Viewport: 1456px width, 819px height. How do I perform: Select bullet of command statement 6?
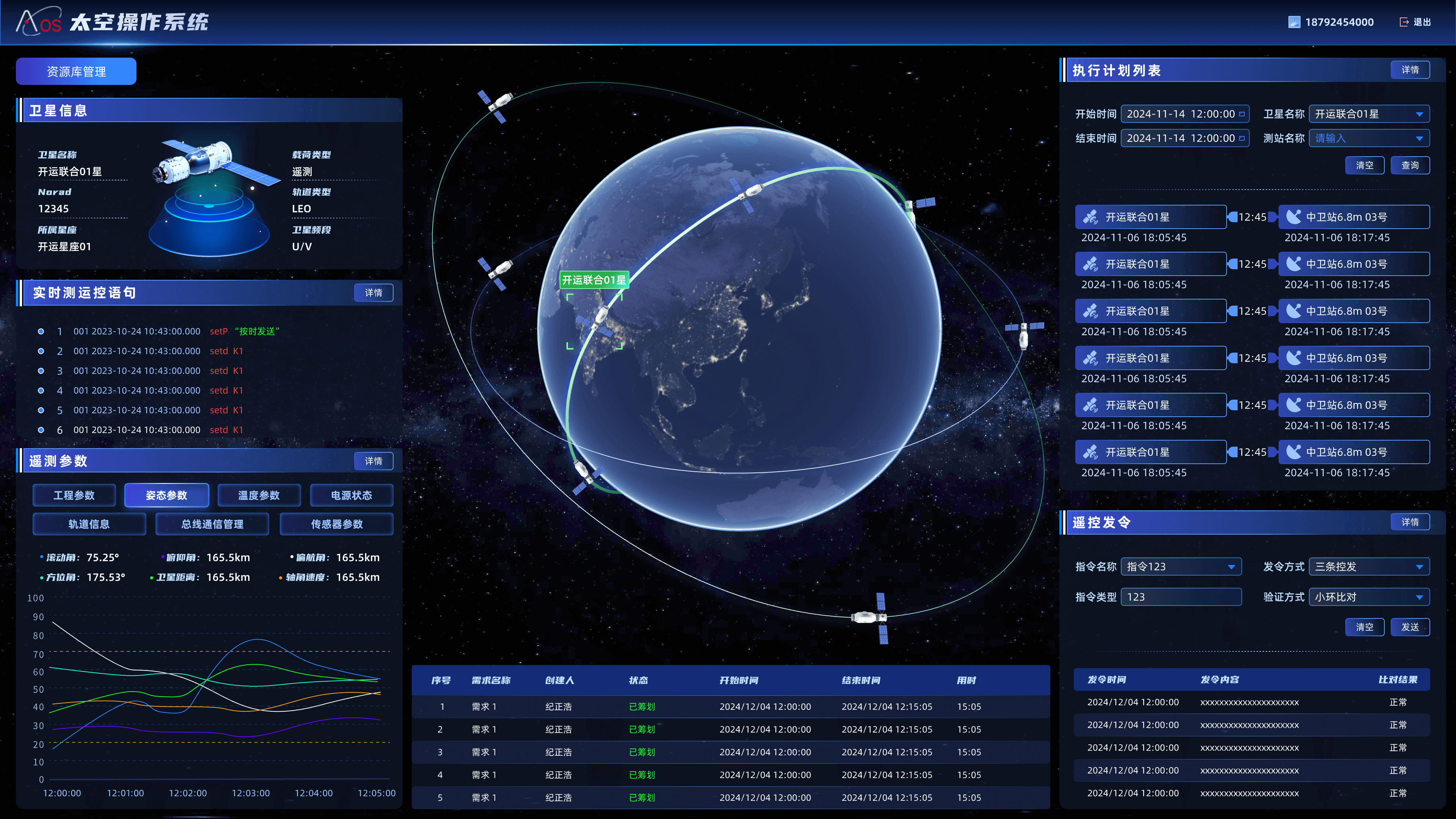[41, 430]
